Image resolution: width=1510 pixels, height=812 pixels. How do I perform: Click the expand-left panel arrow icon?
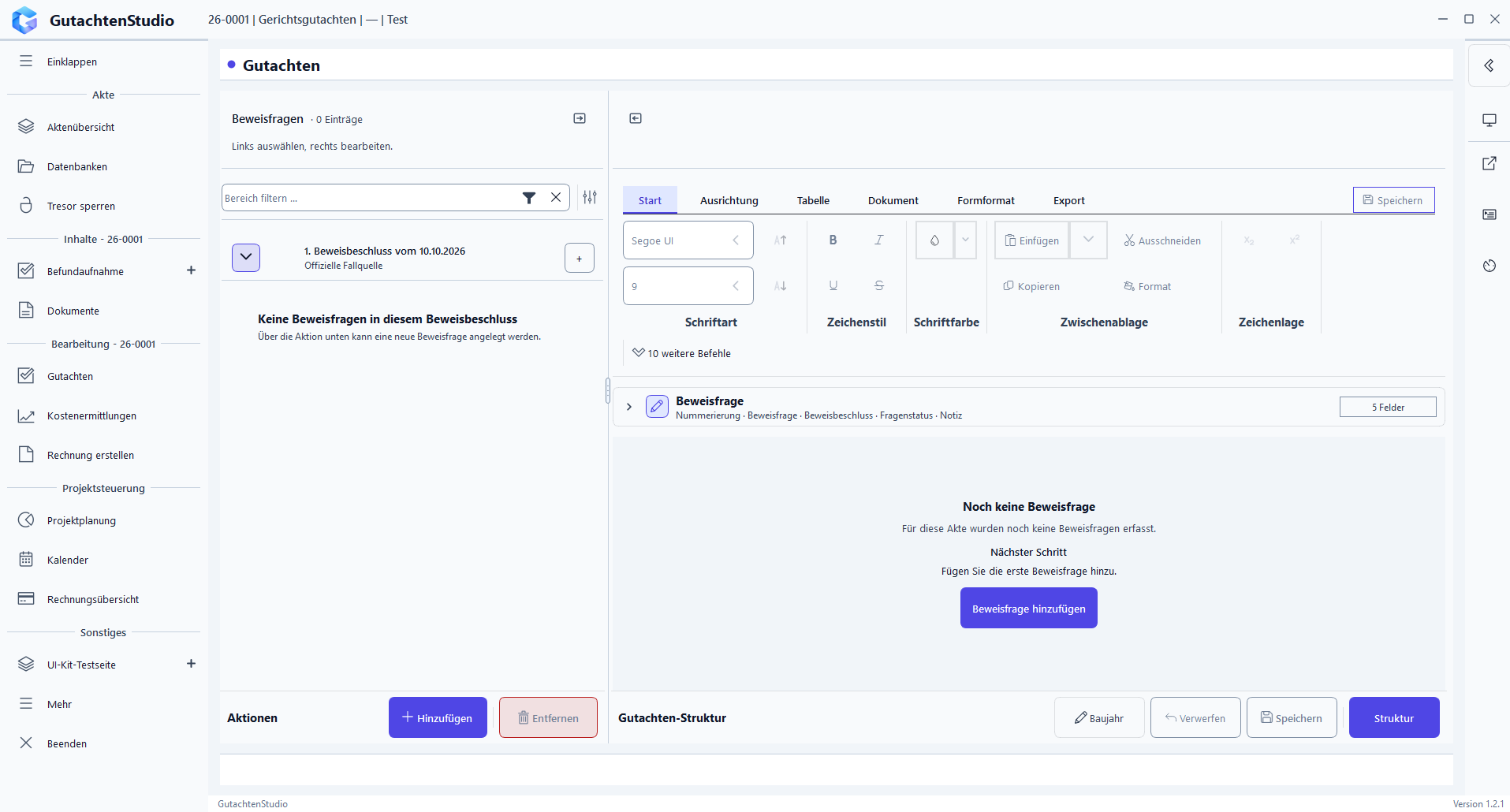pyautogui.click(x=636, y=118)
